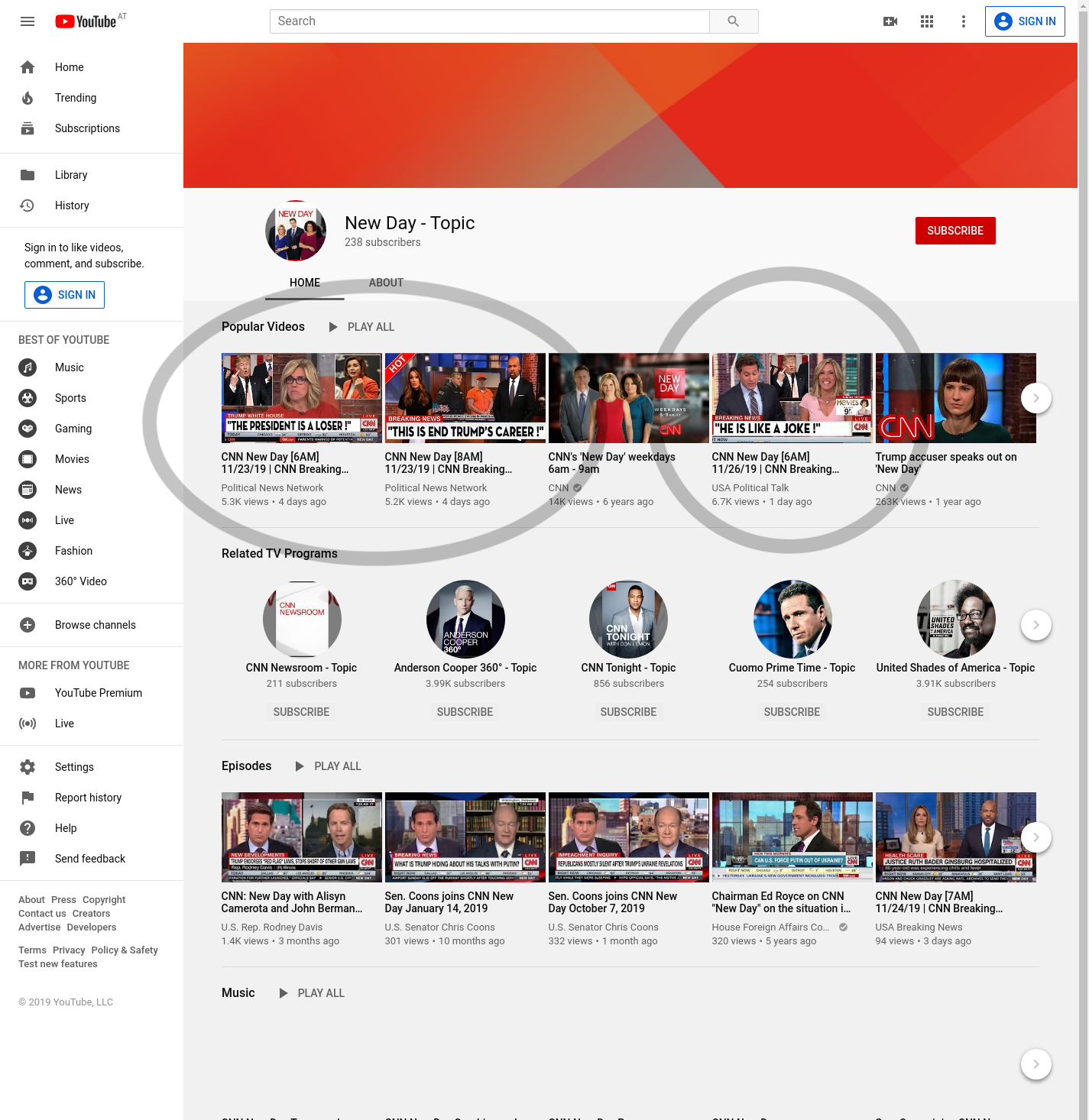1089x1120 pixels.
Task: Subscribe to New Day - Topic channel
Action: (x=955, y=231)
